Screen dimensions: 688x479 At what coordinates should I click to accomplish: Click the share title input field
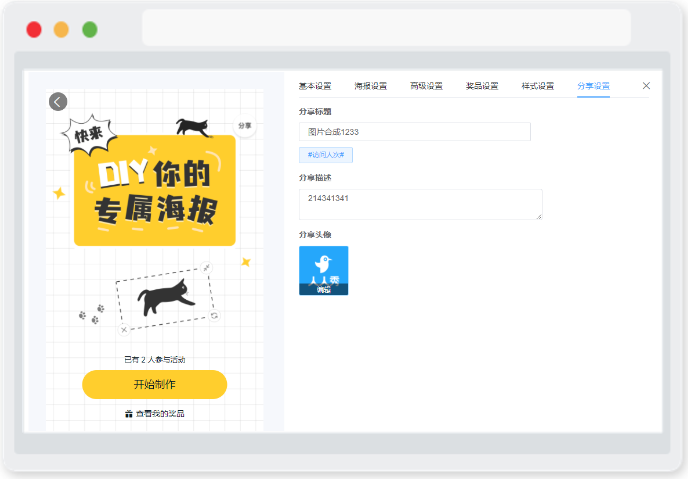point(415,132)
